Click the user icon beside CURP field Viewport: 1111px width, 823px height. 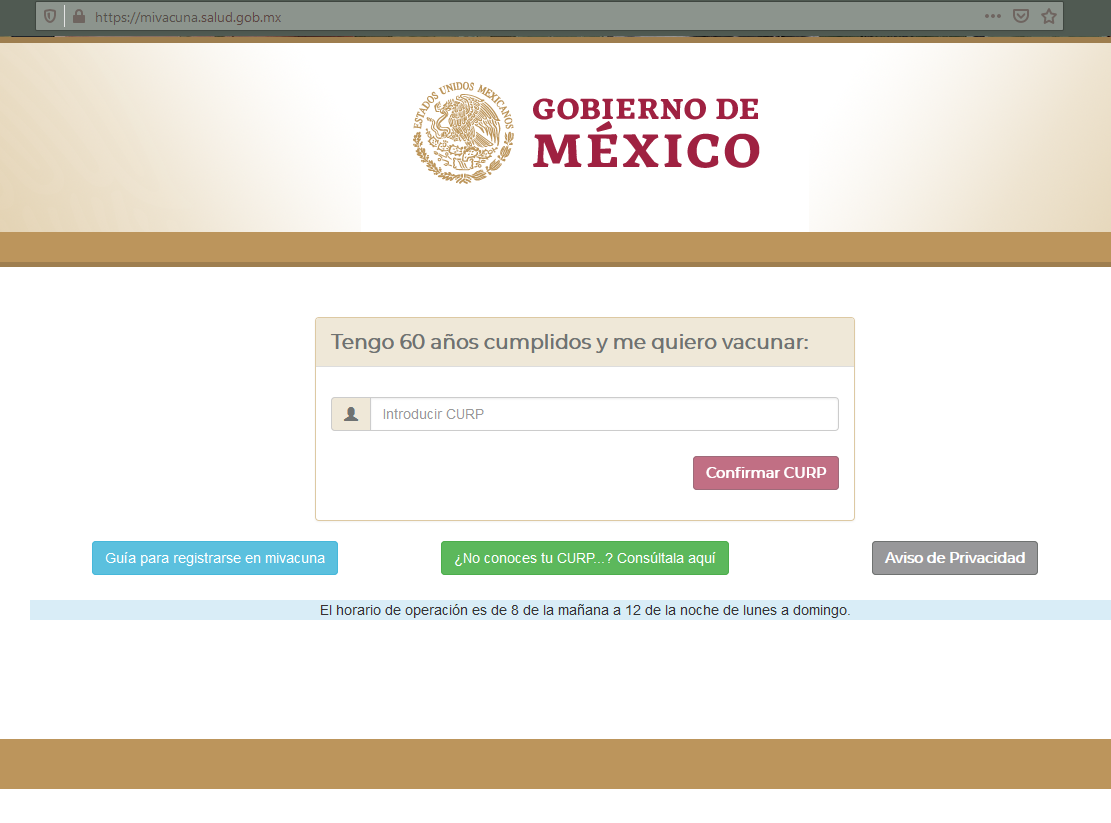pos(351,414)
